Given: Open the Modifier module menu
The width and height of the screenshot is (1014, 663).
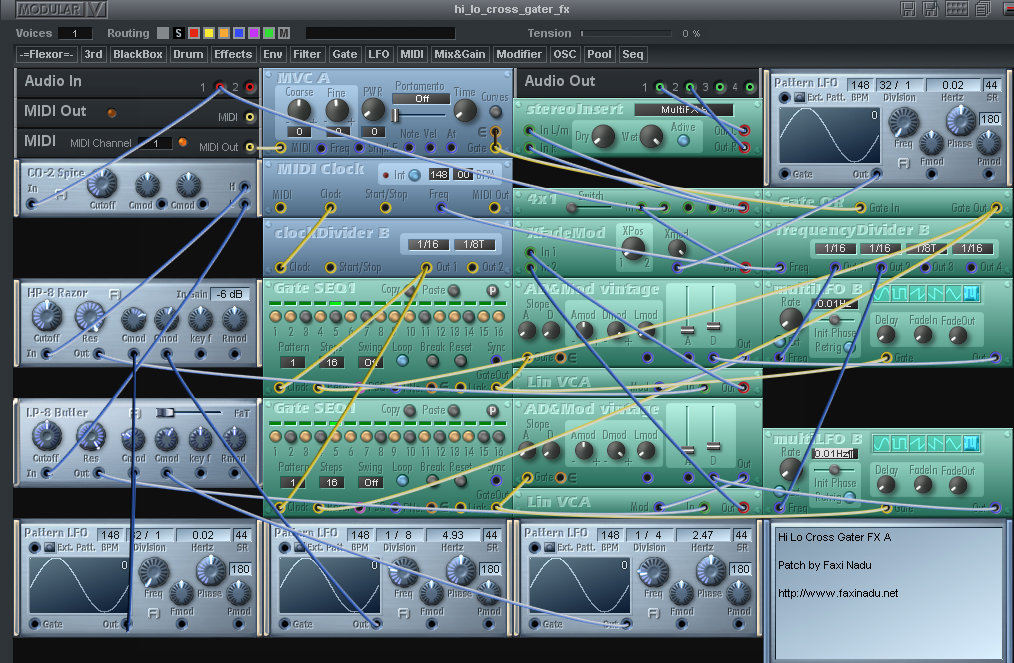Looking at the screenshot, I should (x=519, y=54).
